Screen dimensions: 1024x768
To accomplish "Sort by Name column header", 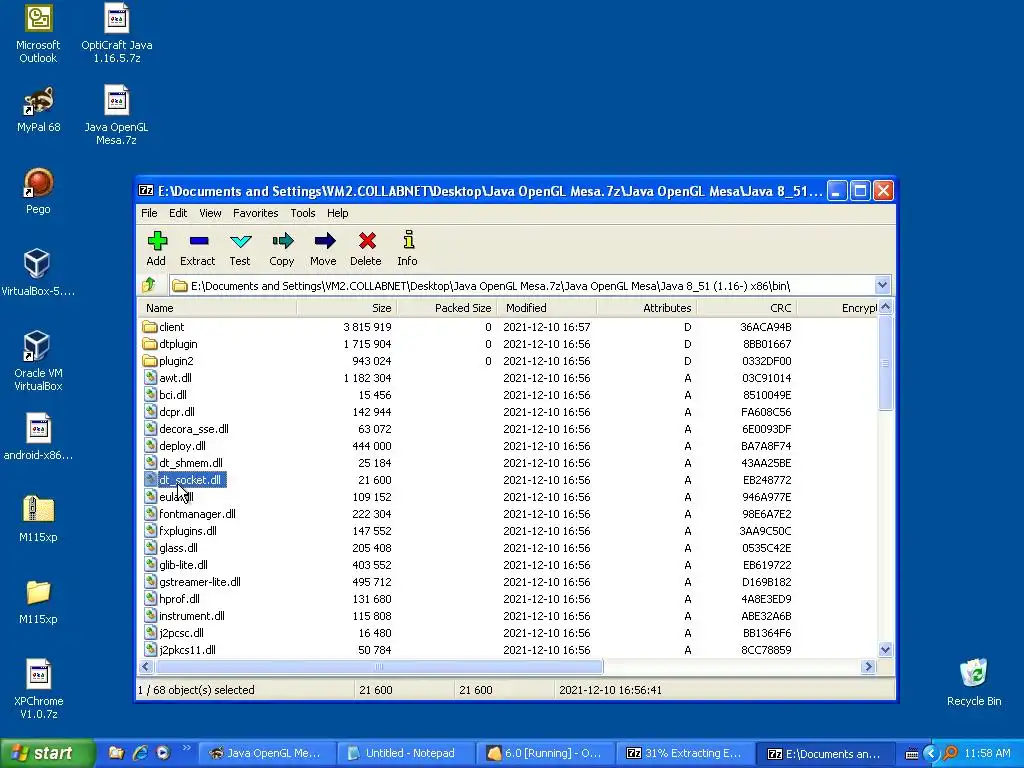I will point(217,308).
